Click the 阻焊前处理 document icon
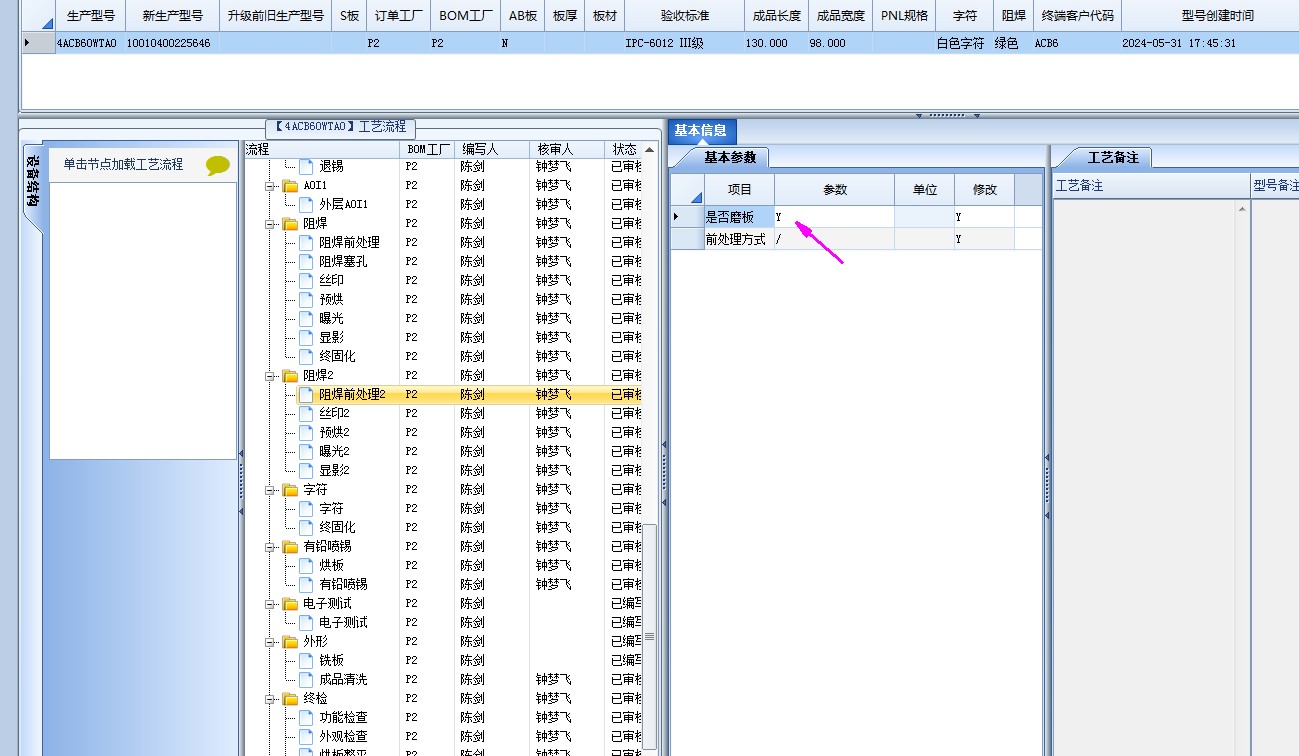The image size is (1299, 756). tap(306, 243)
